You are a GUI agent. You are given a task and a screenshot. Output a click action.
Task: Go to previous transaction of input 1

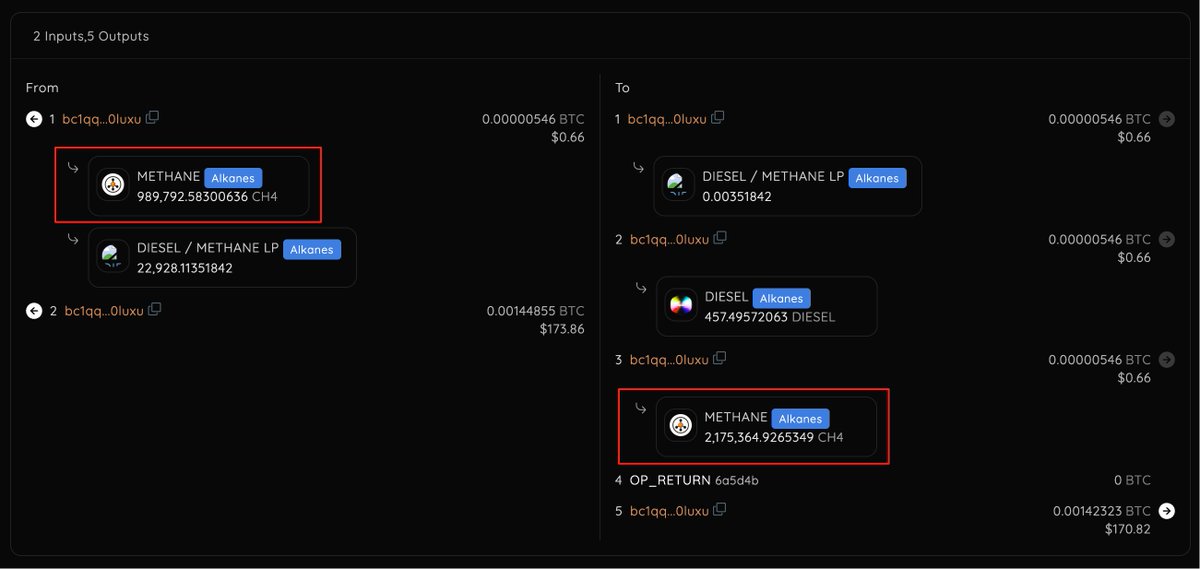pos(34,119)
